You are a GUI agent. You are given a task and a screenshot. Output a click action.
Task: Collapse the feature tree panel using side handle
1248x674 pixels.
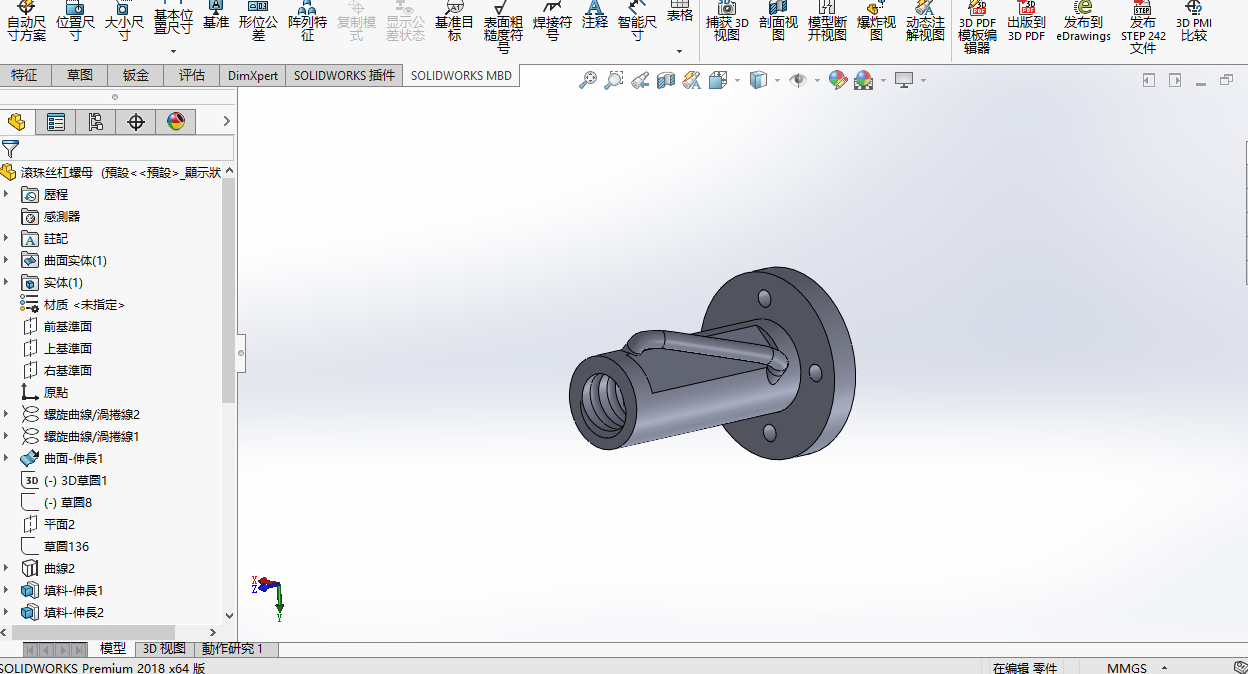click(241, 353)
